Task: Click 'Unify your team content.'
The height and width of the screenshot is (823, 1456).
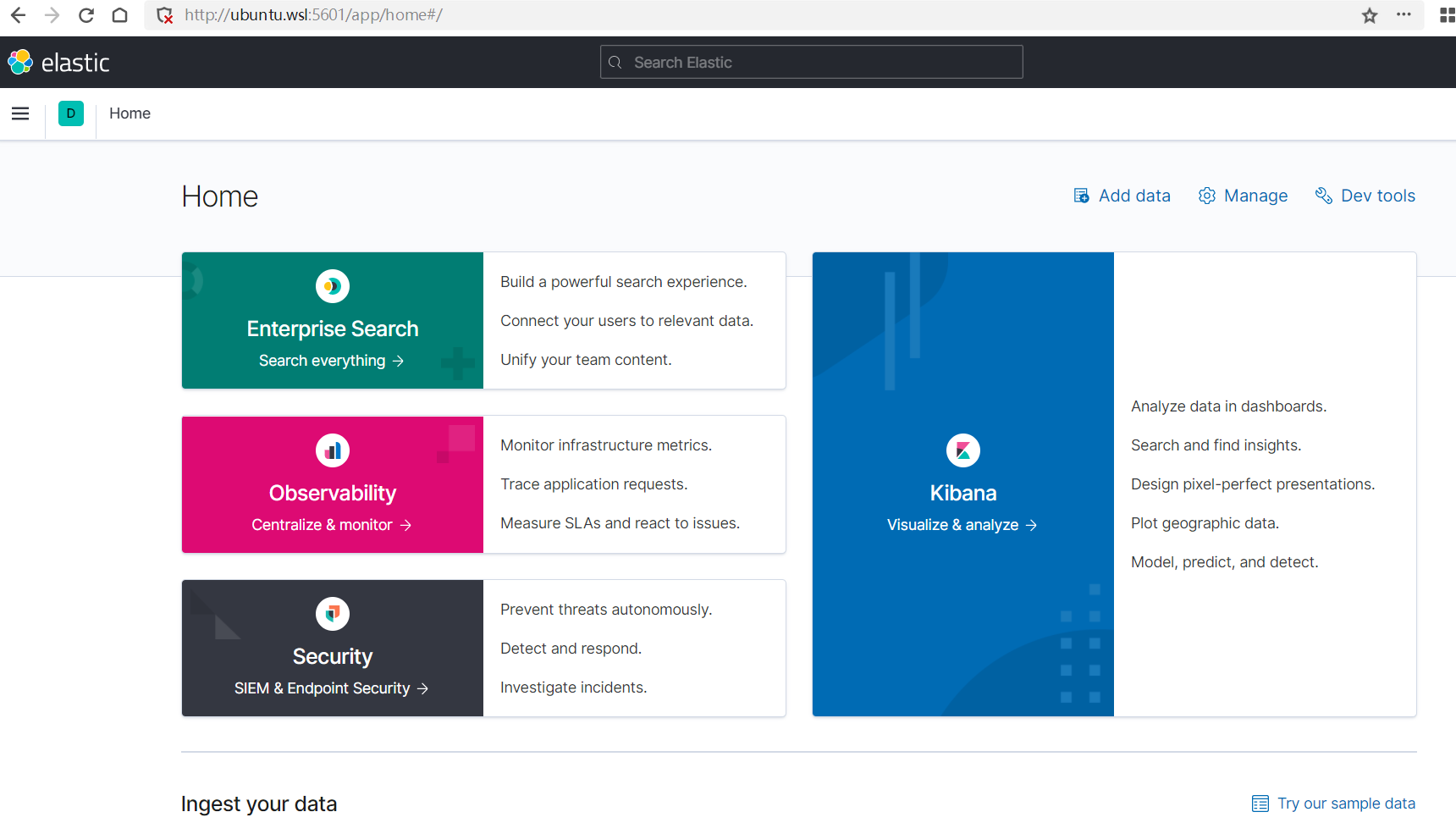Action: tap(586, 360)
